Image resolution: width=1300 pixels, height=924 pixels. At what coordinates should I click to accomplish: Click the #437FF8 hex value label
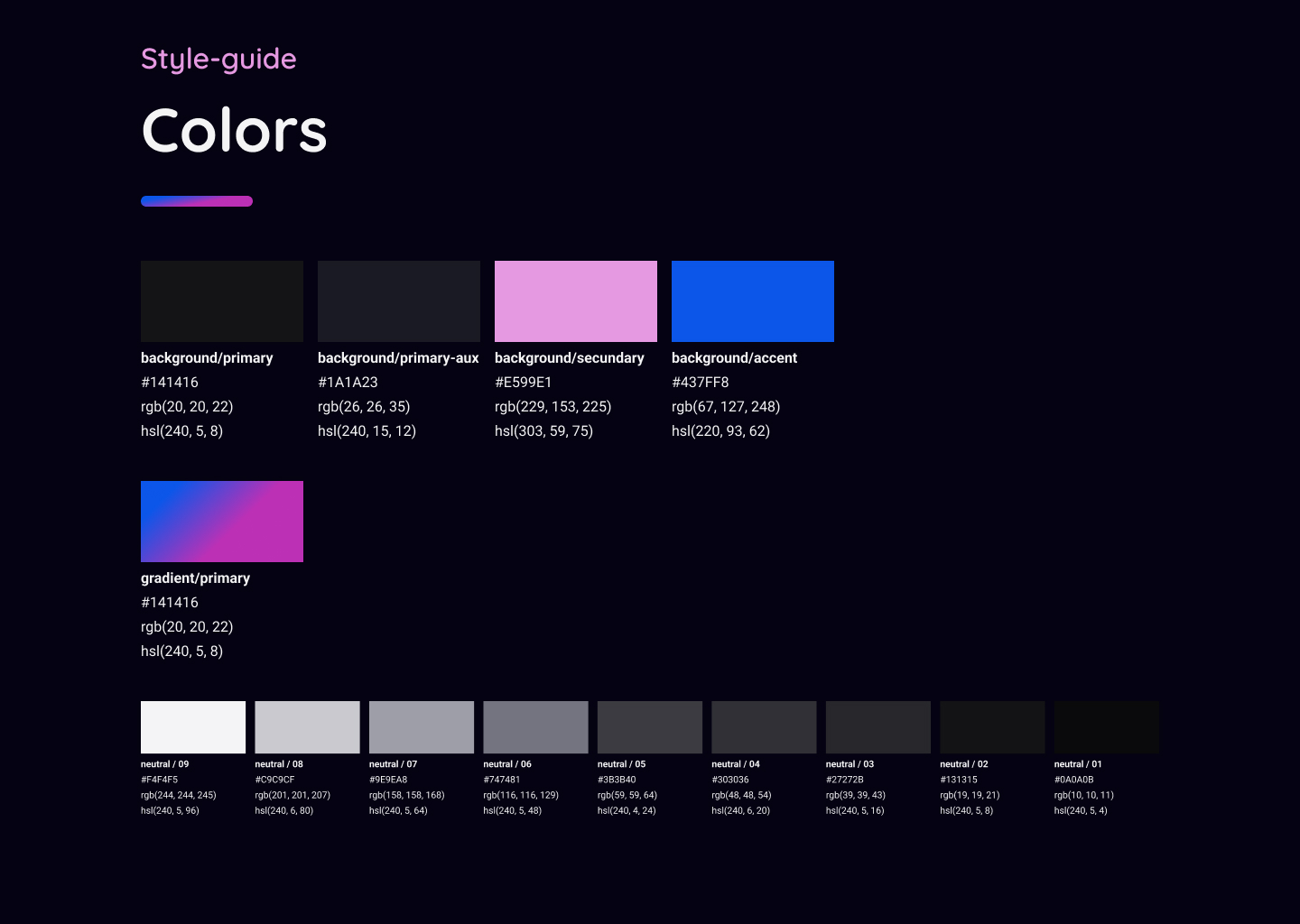701,383
